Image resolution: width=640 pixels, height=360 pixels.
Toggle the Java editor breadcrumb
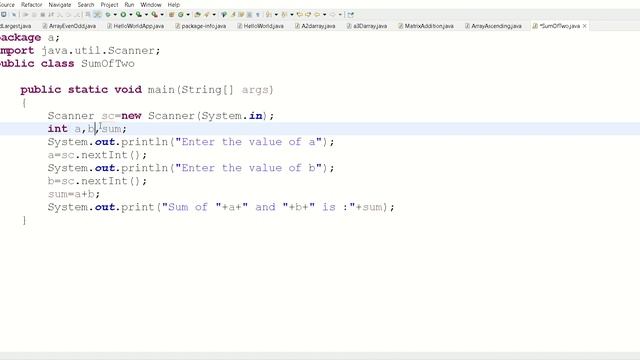[x=224, y=15]
